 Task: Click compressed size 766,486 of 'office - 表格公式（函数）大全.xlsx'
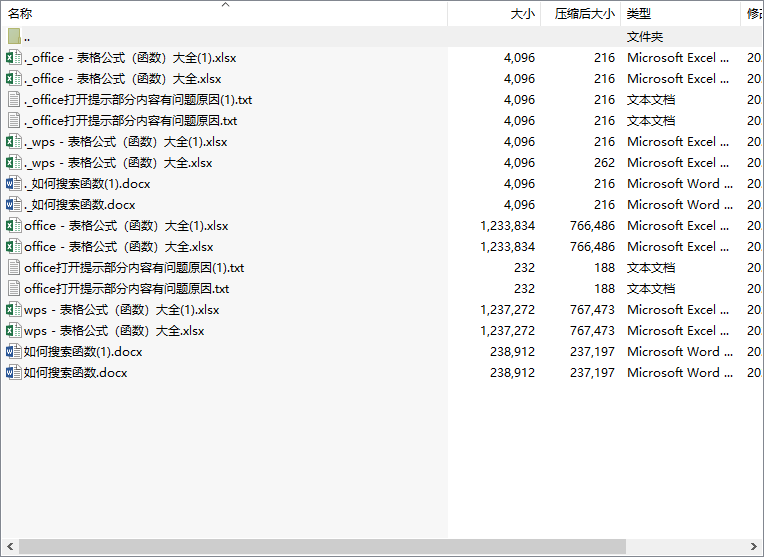592,246
